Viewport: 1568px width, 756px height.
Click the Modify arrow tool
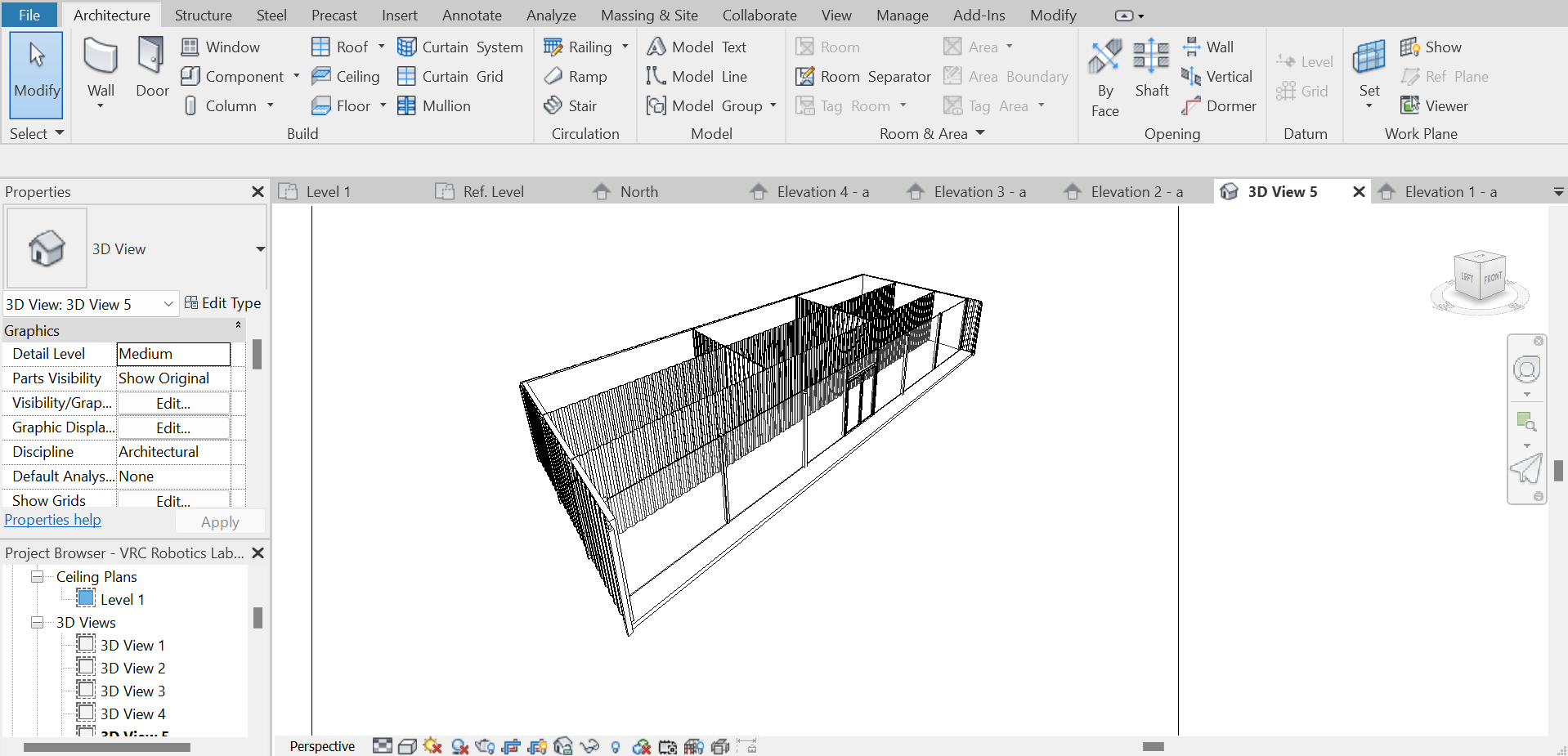click(x=37, y=76)
